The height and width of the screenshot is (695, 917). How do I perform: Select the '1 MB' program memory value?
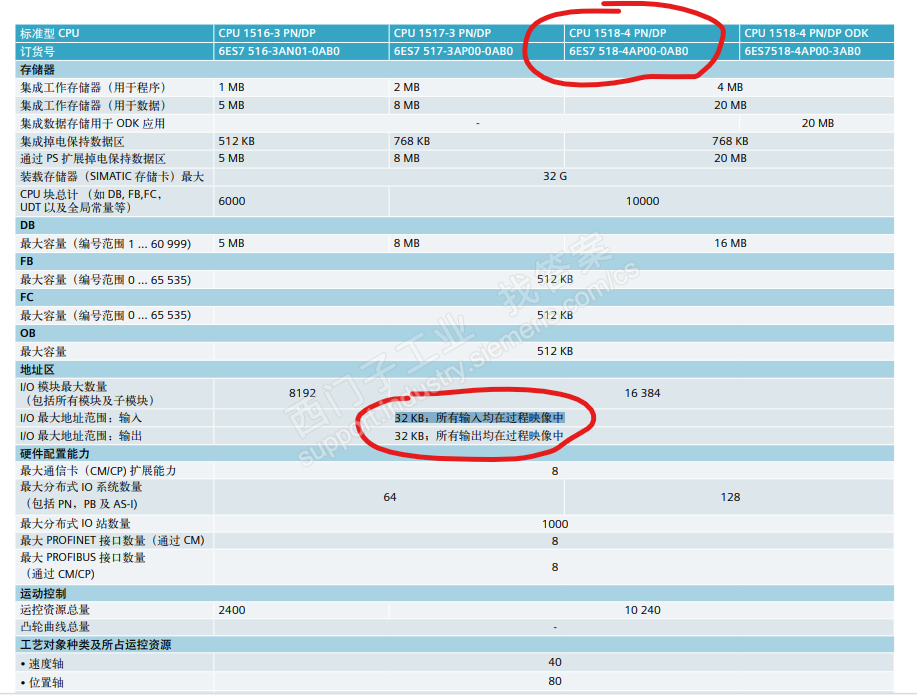tap(231, 87)
